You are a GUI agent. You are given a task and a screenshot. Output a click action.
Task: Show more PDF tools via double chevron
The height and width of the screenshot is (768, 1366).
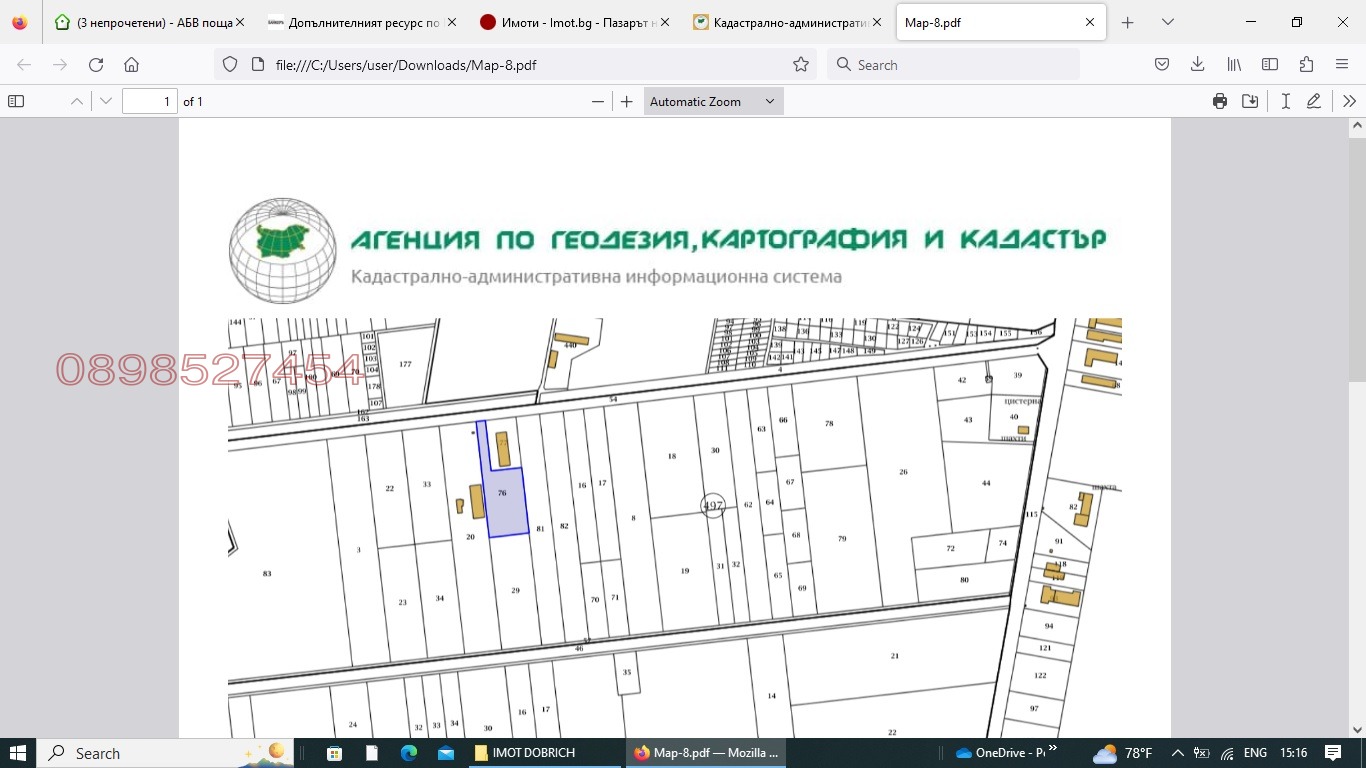pos(1349,101)
